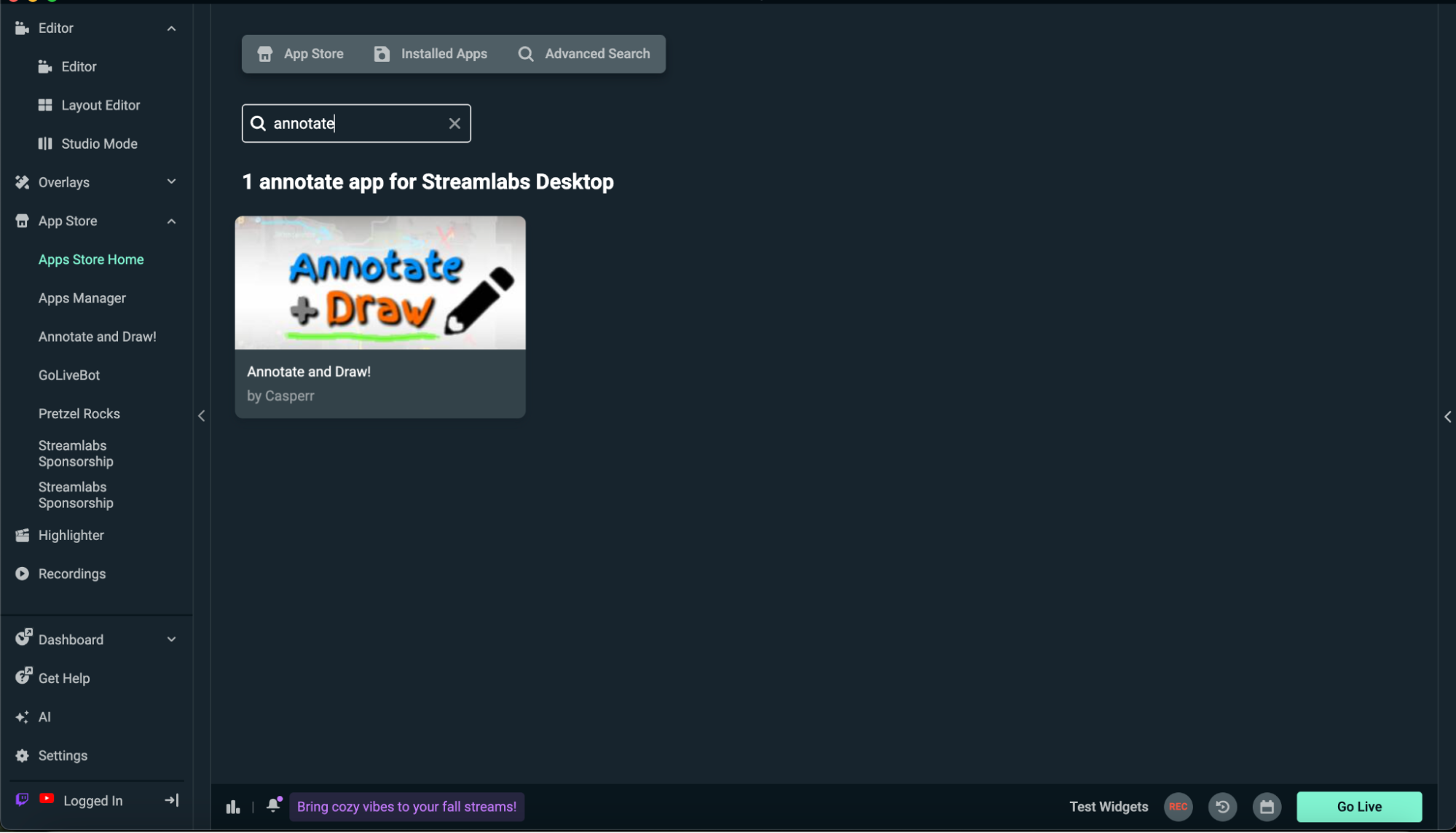This screenshot has width=1456, height=833.
Task: Click the Go Live button
Action: [x=1358, y=807]
